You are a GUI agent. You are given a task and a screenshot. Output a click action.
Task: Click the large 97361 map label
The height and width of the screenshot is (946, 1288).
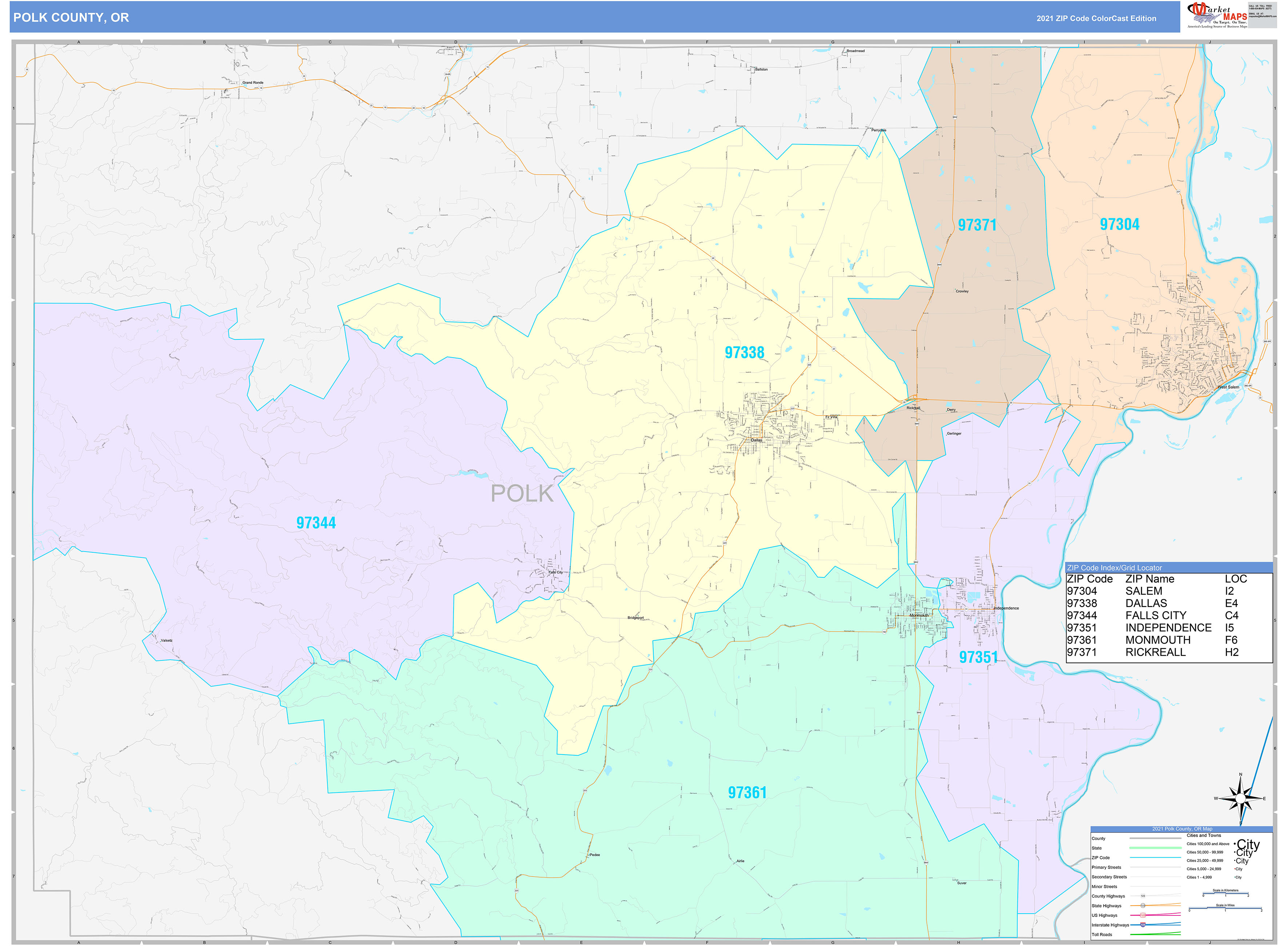tap(747, 792)
